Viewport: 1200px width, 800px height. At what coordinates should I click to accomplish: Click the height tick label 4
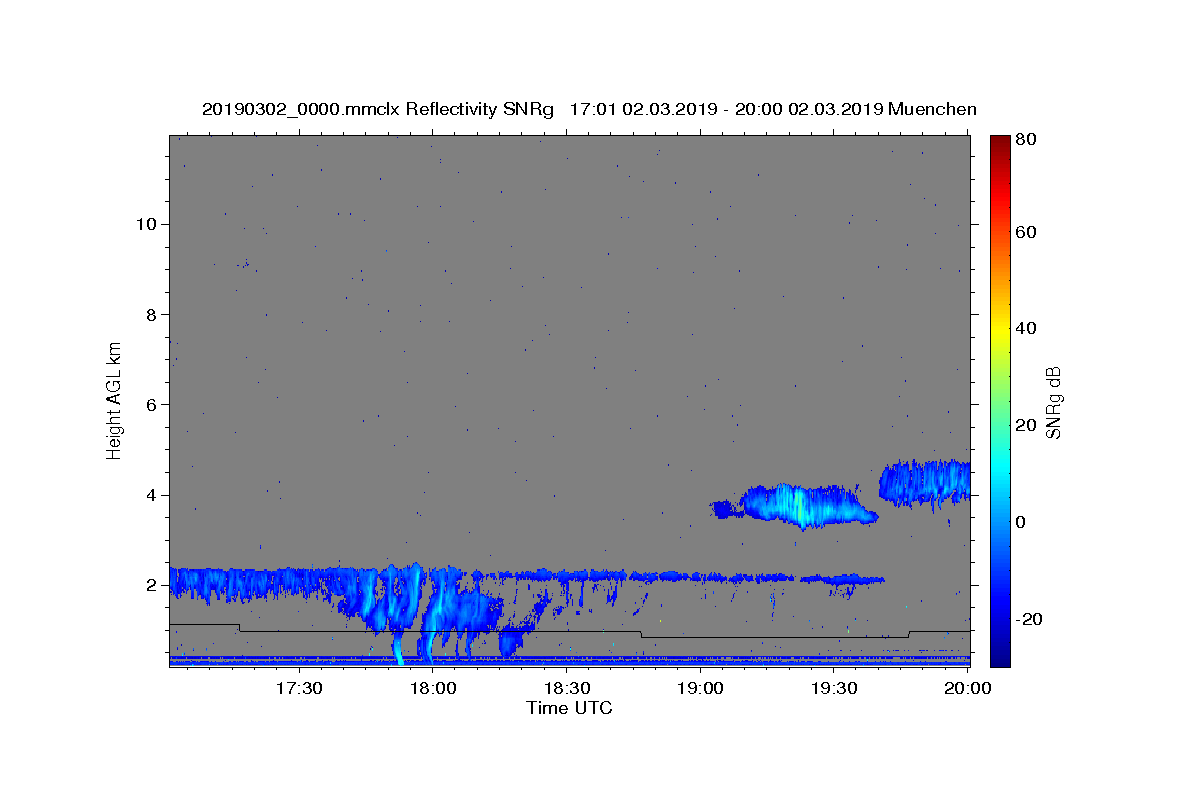click(151, 495)
